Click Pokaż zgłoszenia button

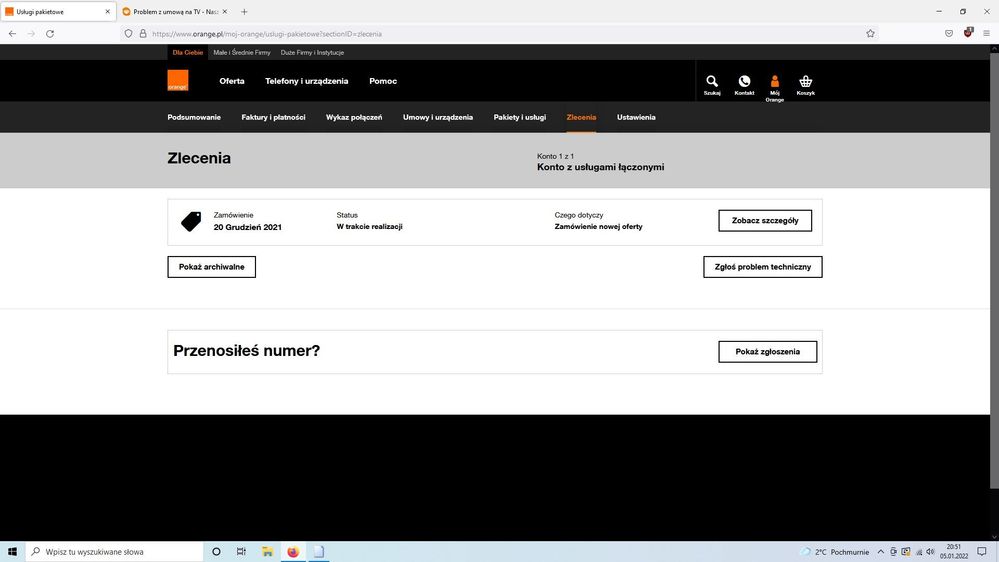coord(767,352)
